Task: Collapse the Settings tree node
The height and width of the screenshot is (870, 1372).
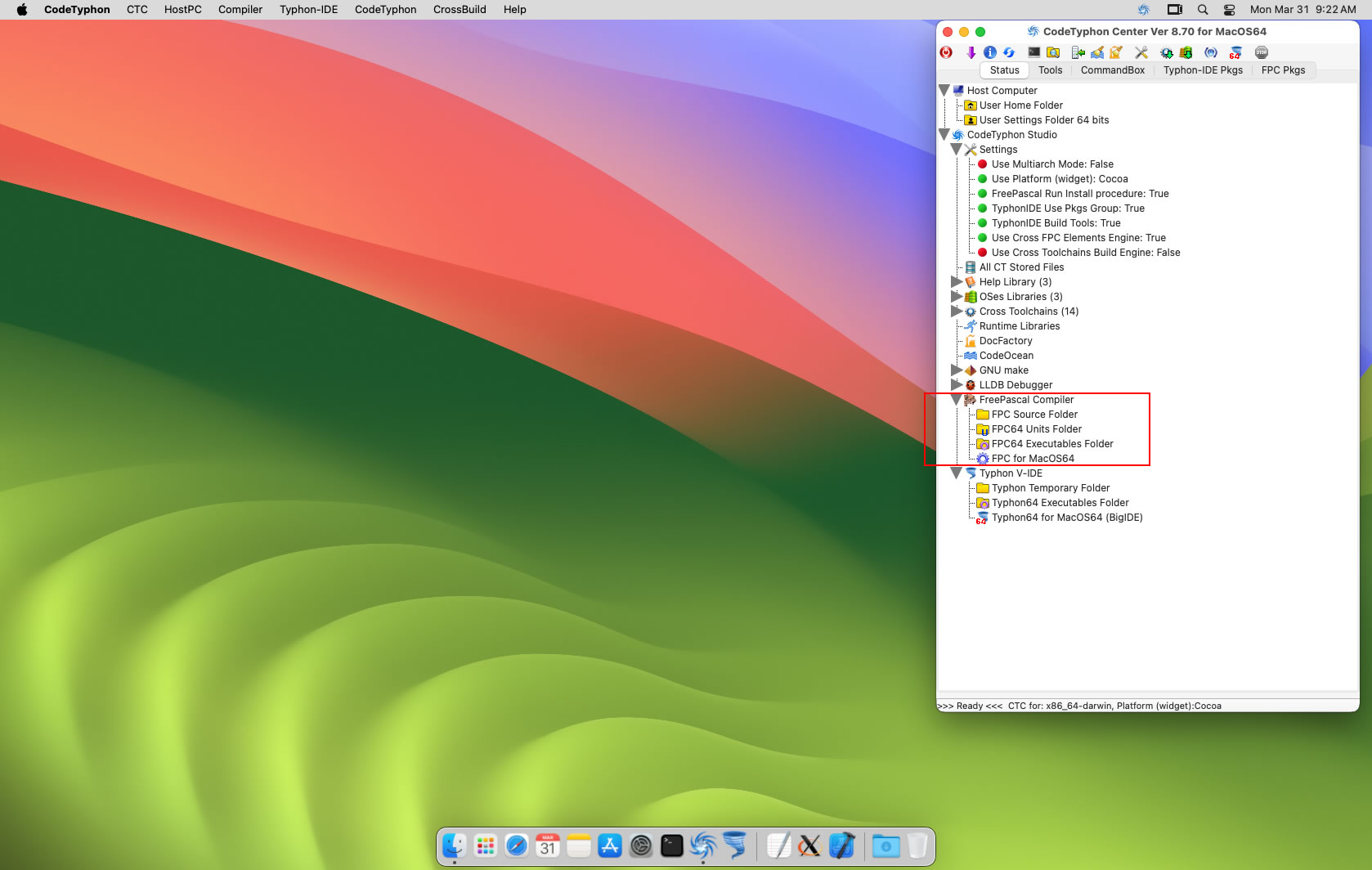Action: point(957,149)
